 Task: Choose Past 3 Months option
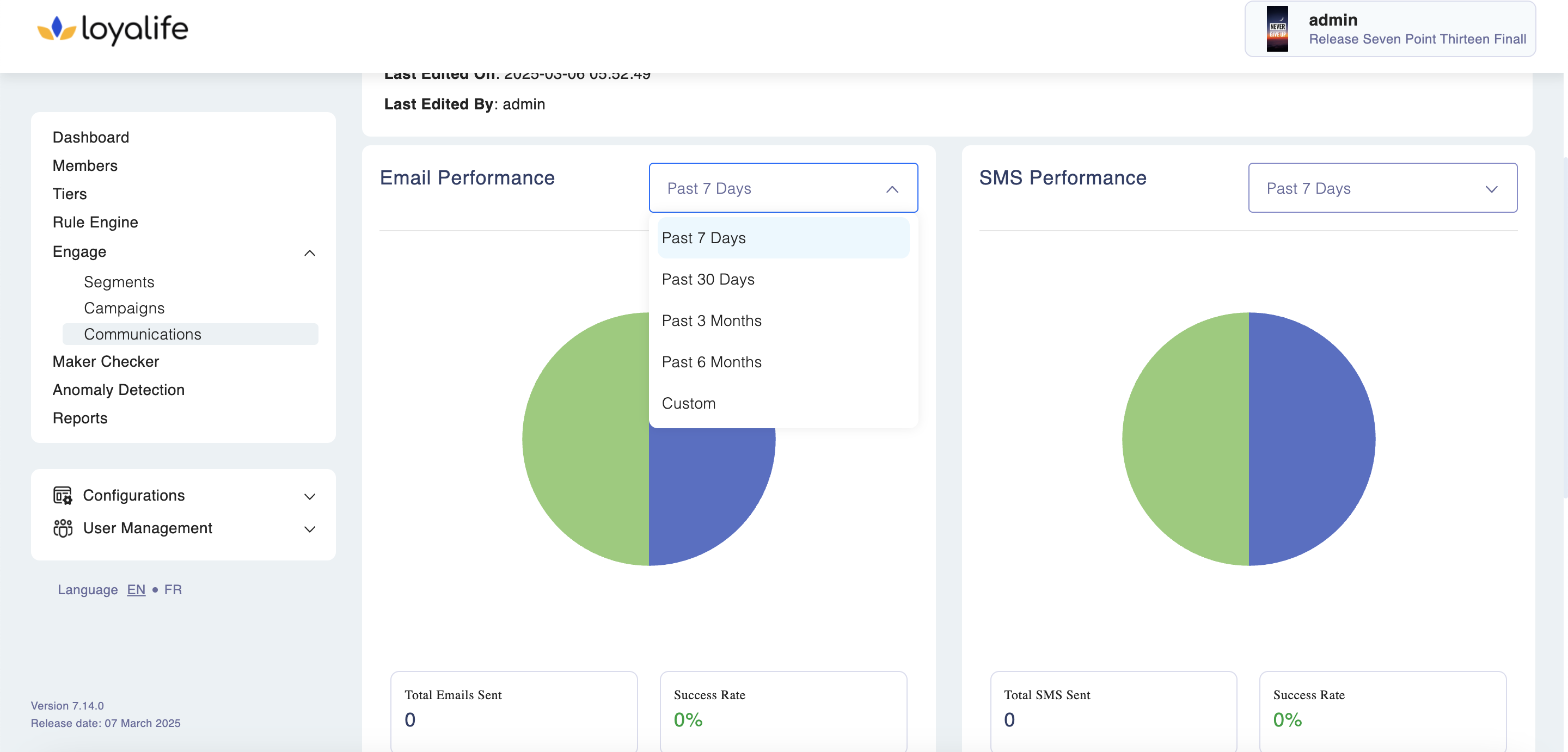711,320
